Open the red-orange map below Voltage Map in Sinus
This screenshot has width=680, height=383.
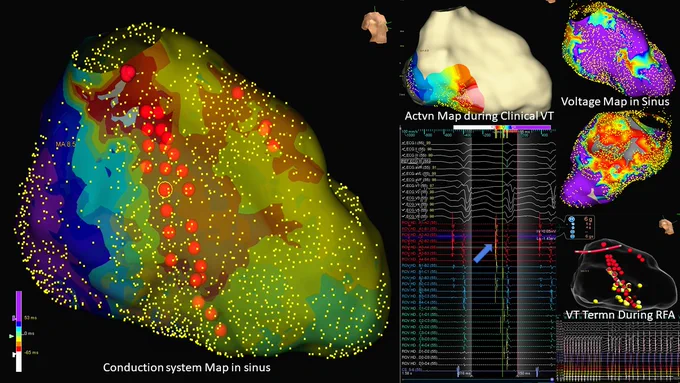point(618,158)
